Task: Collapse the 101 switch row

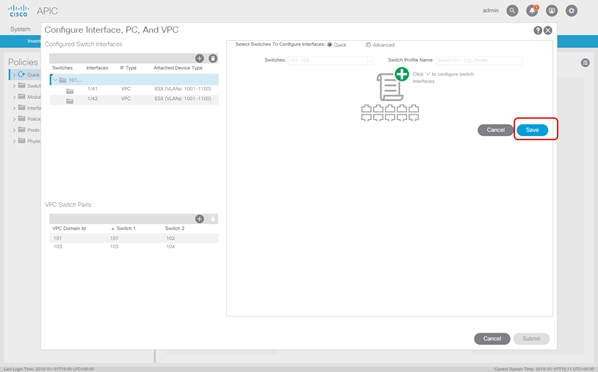Action: tap(55, 80)
